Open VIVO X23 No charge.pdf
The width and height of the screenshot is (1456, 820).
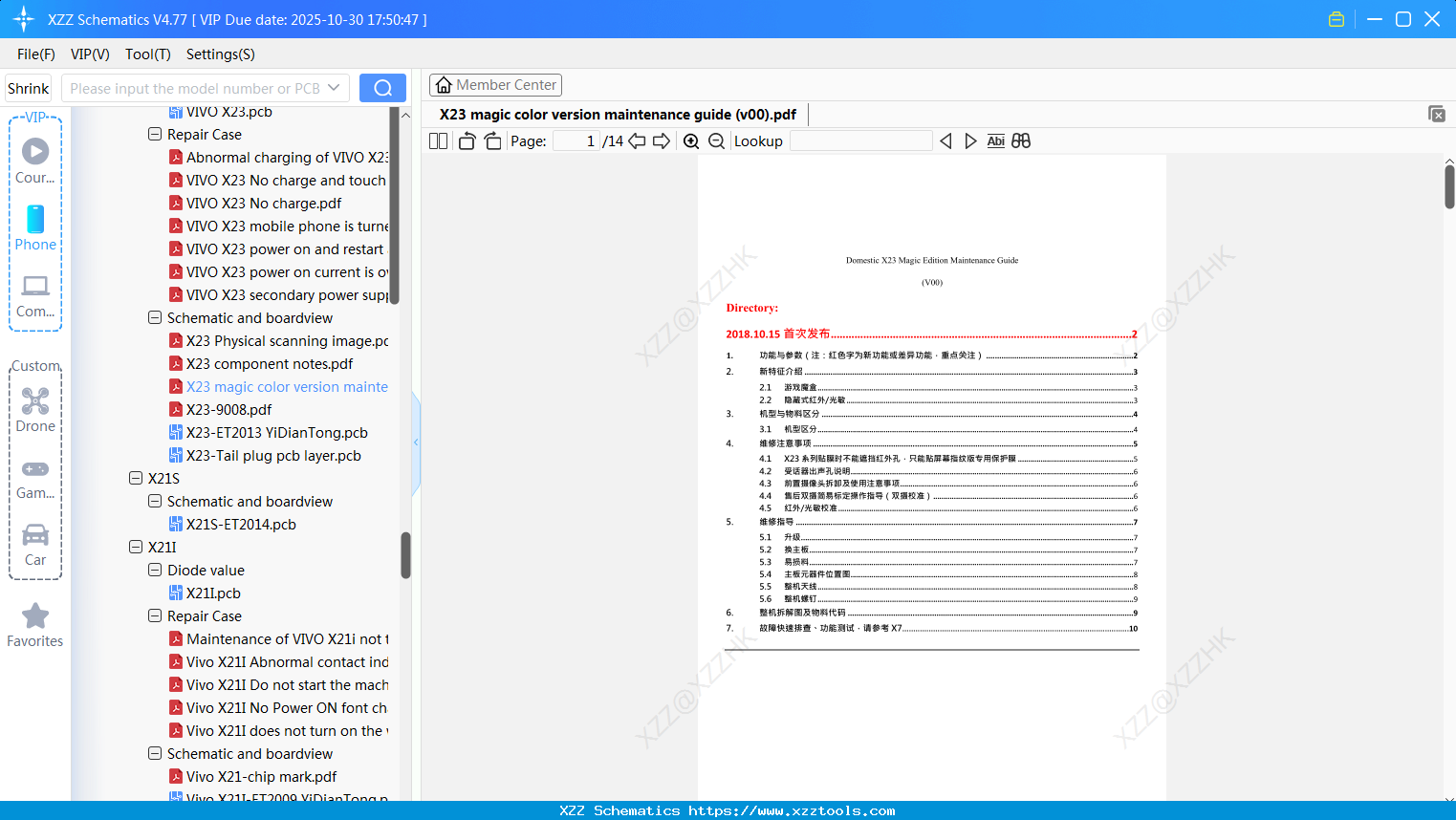pos(254,204)
